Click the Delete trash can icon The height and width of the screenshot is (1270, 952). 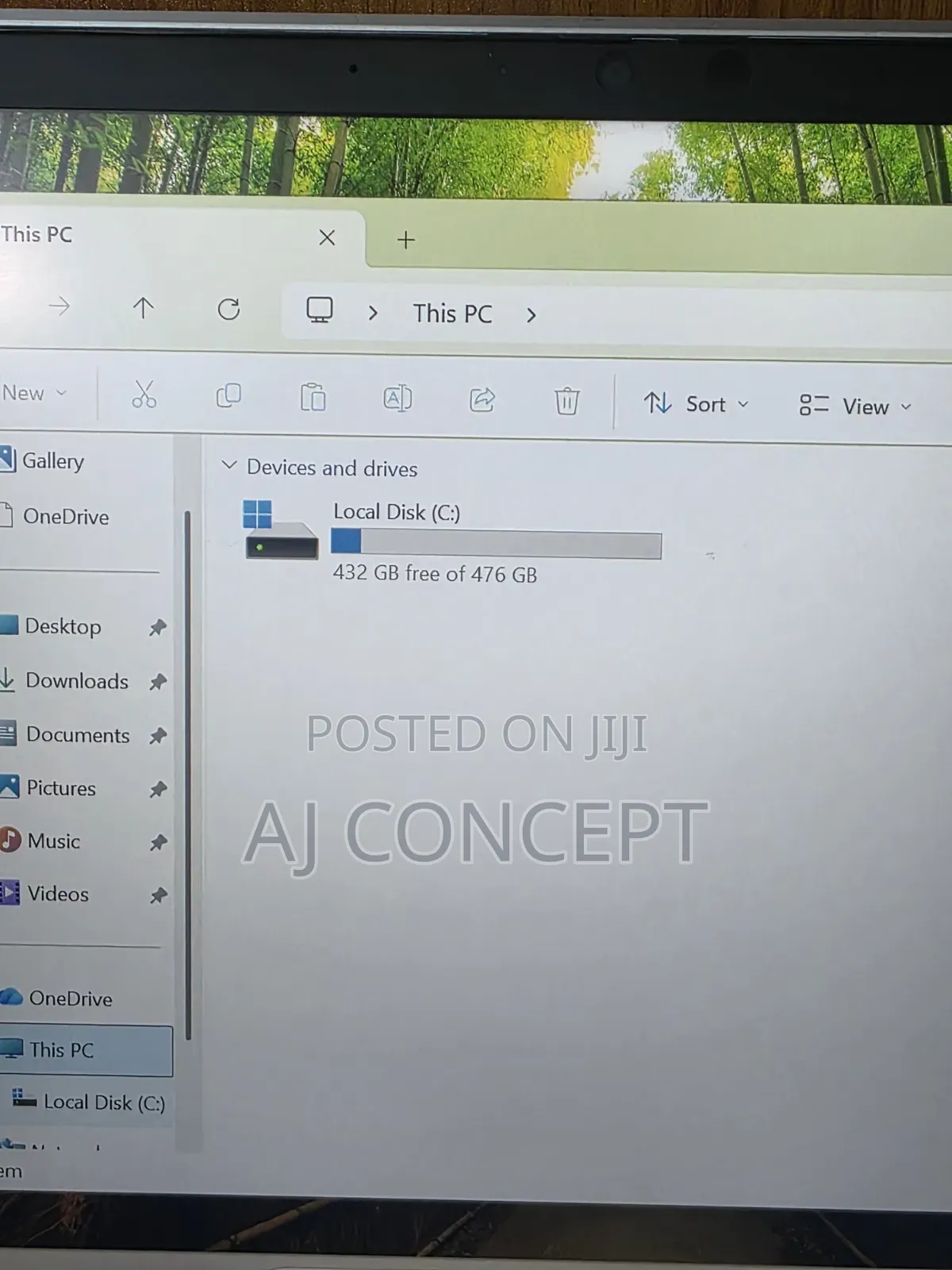pyautogui.click(x=566, y=401)
